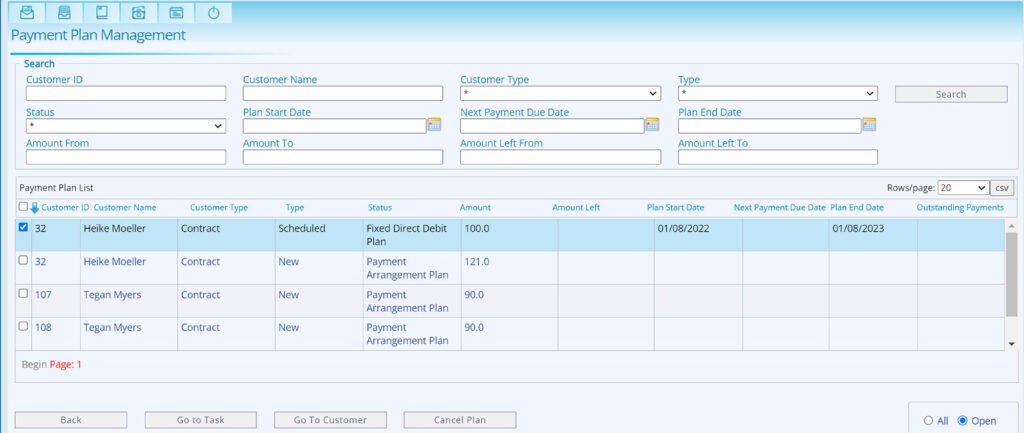Sort by Customer Type column header
The height and width of the screenshot is (433, 1024).
coord(219,208)
